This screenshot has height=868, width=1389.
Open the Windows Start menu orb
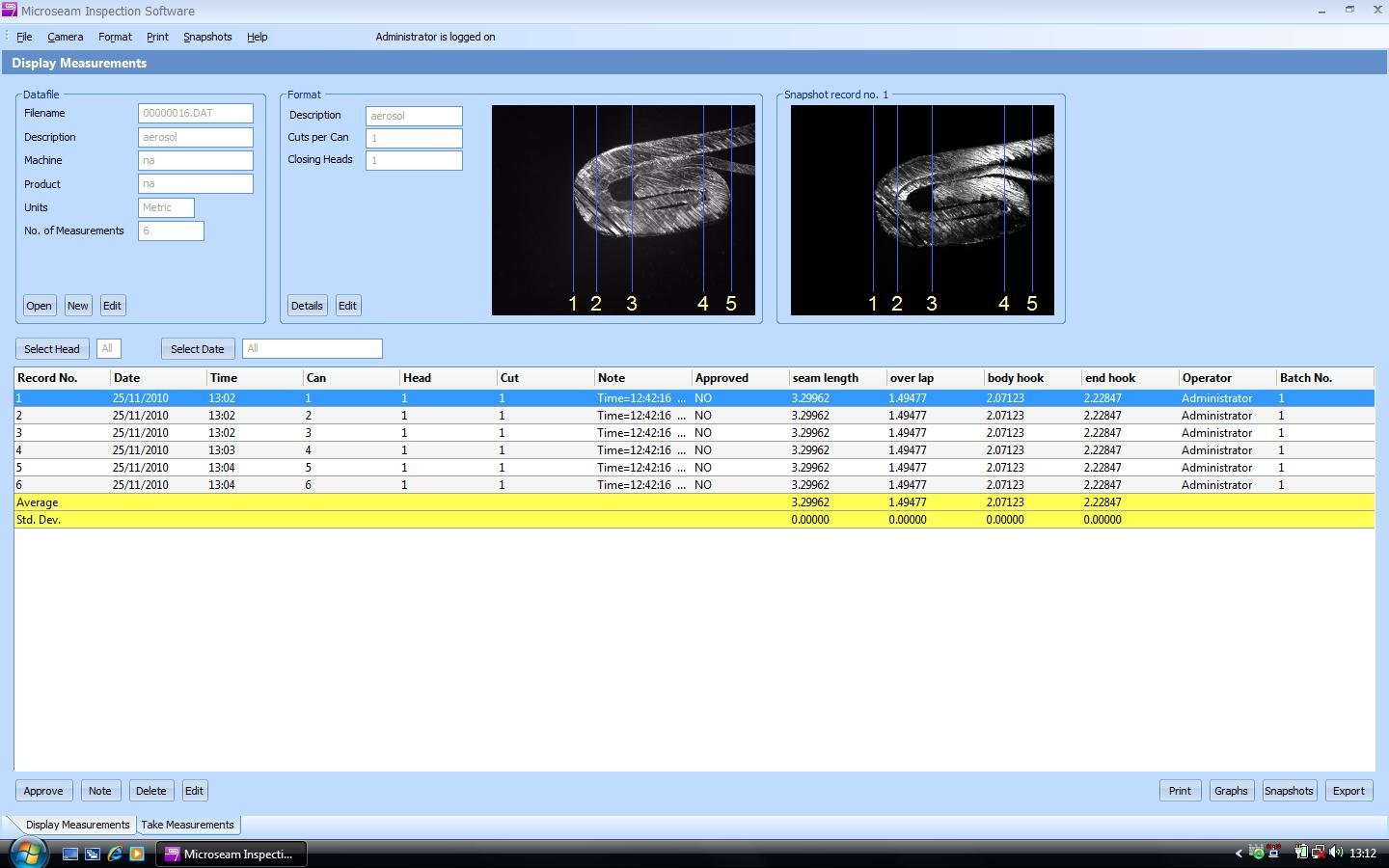(x=28, y=854)
